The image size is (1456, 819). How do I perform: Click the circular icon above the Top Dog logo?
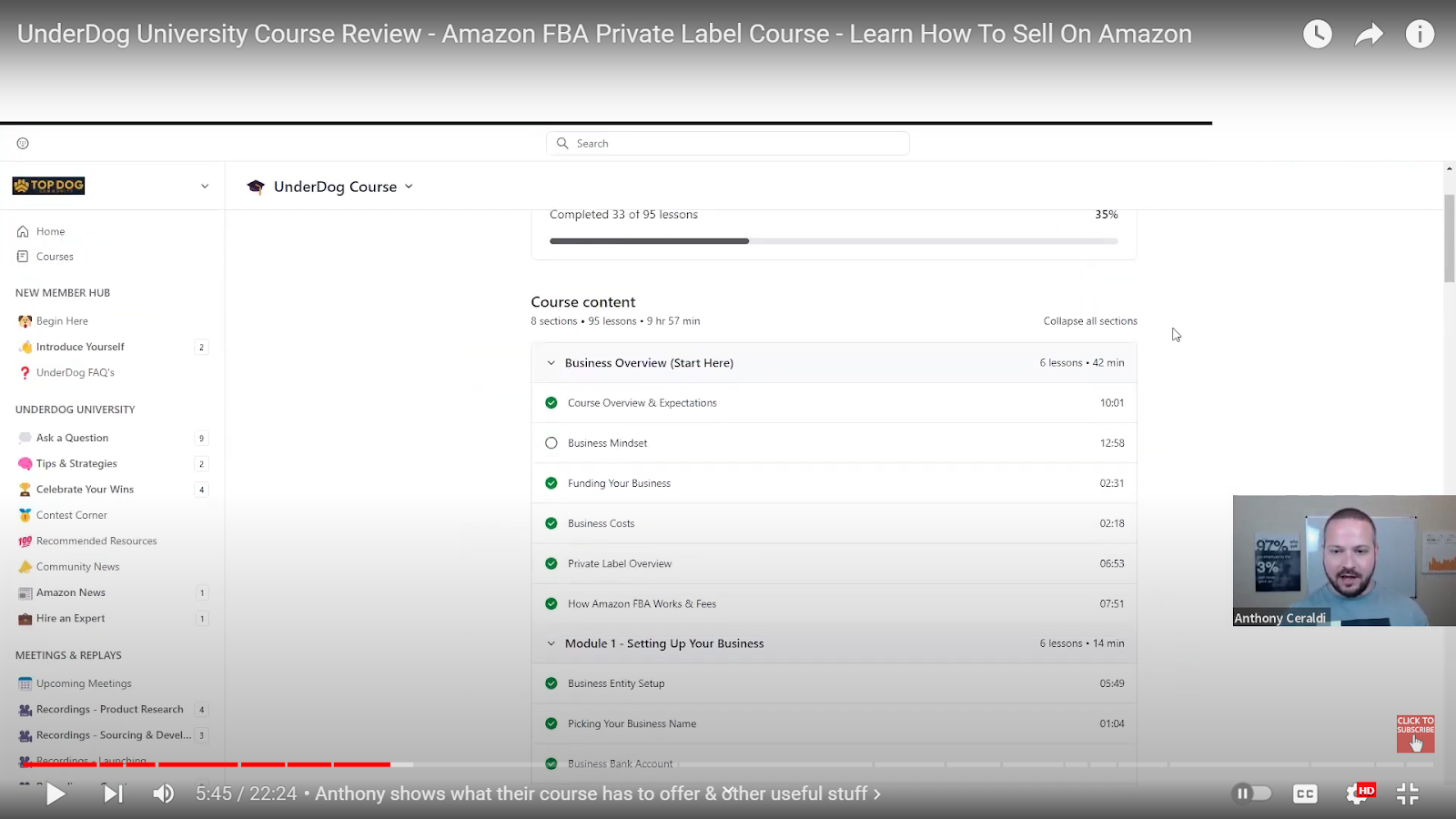click(x=23, y=143)
